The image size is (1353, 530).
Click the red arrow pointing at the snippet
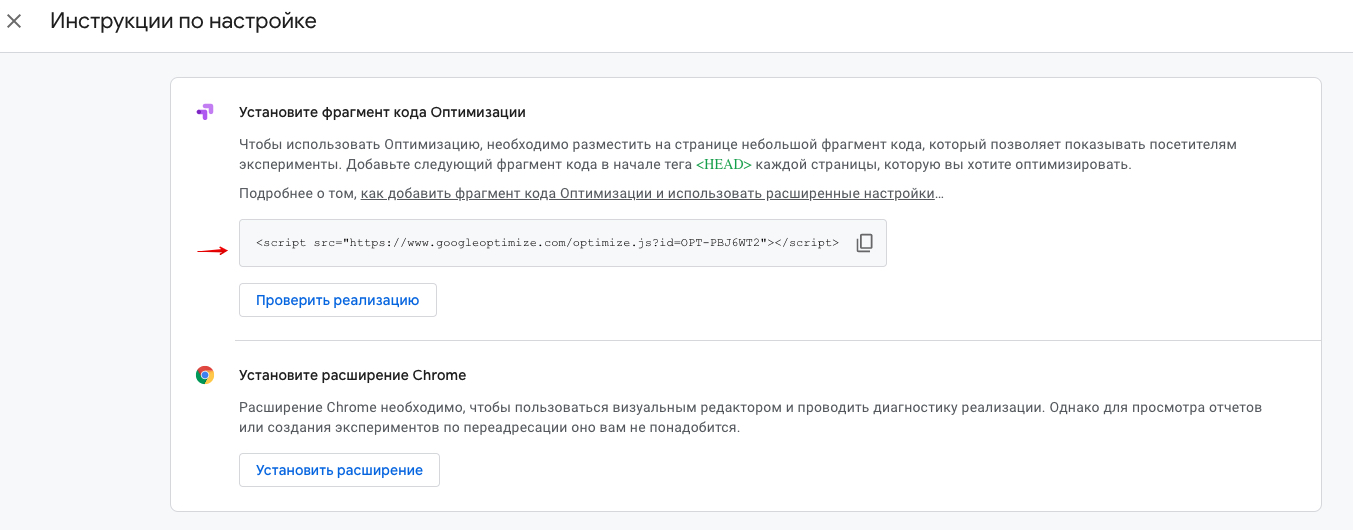212,251
